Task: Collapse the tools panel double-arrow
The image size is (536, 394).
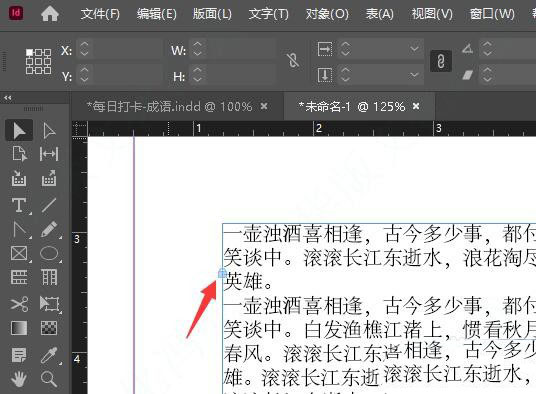Action: click(x=8, y=98)
